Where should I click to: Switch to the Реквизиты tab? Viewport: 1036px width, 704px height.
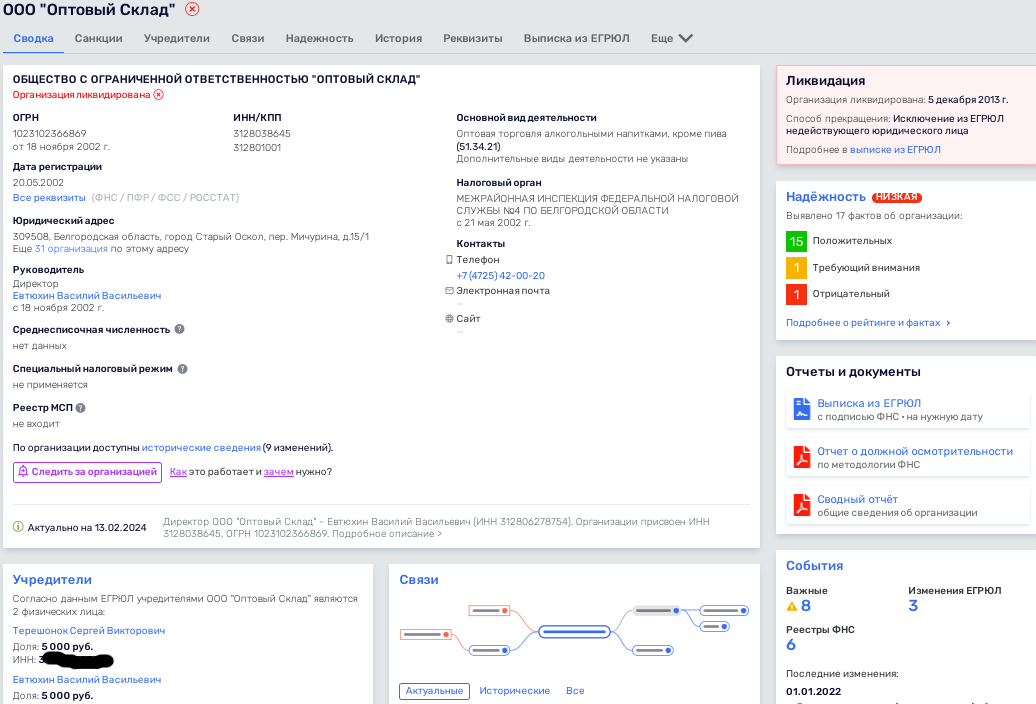point(472,38)
